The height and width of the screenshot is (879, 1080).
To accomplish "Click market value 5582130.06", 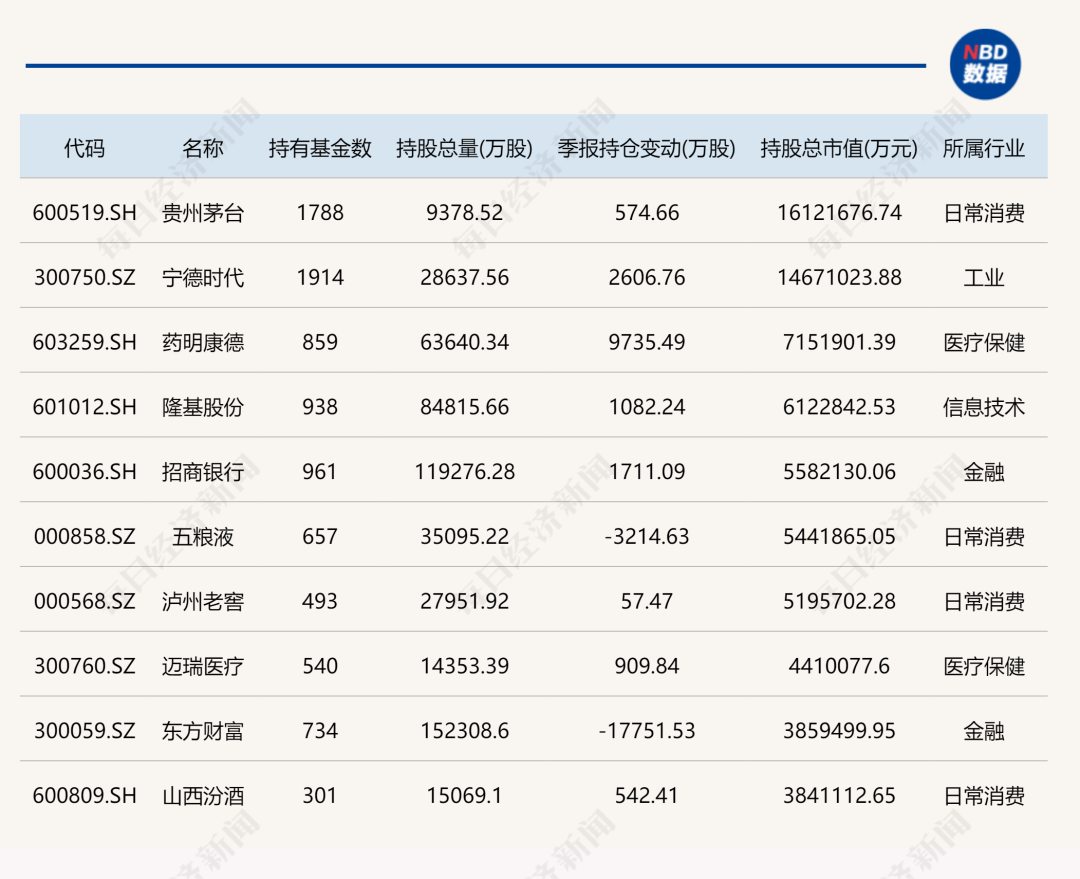I will (839, 472).
